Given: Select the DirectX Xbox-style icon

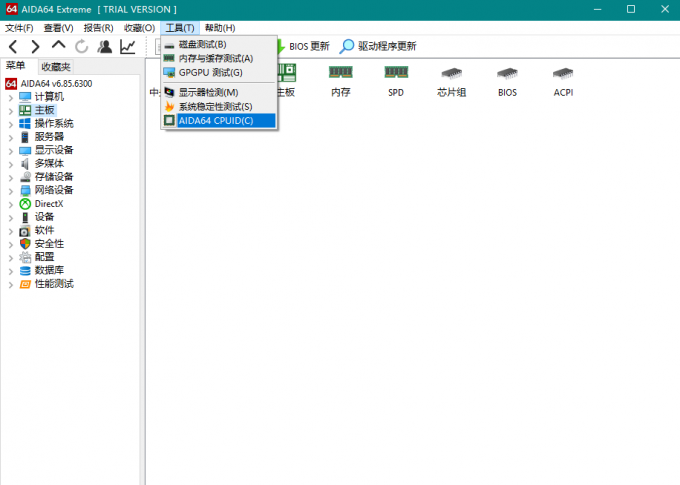Looking at the screenshot, I should 25,204.
